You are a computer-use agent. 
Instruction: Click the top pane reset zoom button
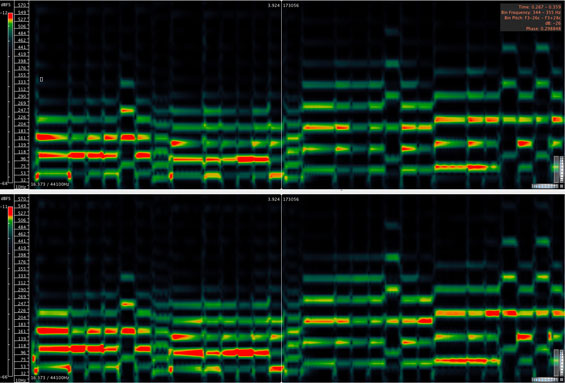pyautogui.click(x=561, y=186)
